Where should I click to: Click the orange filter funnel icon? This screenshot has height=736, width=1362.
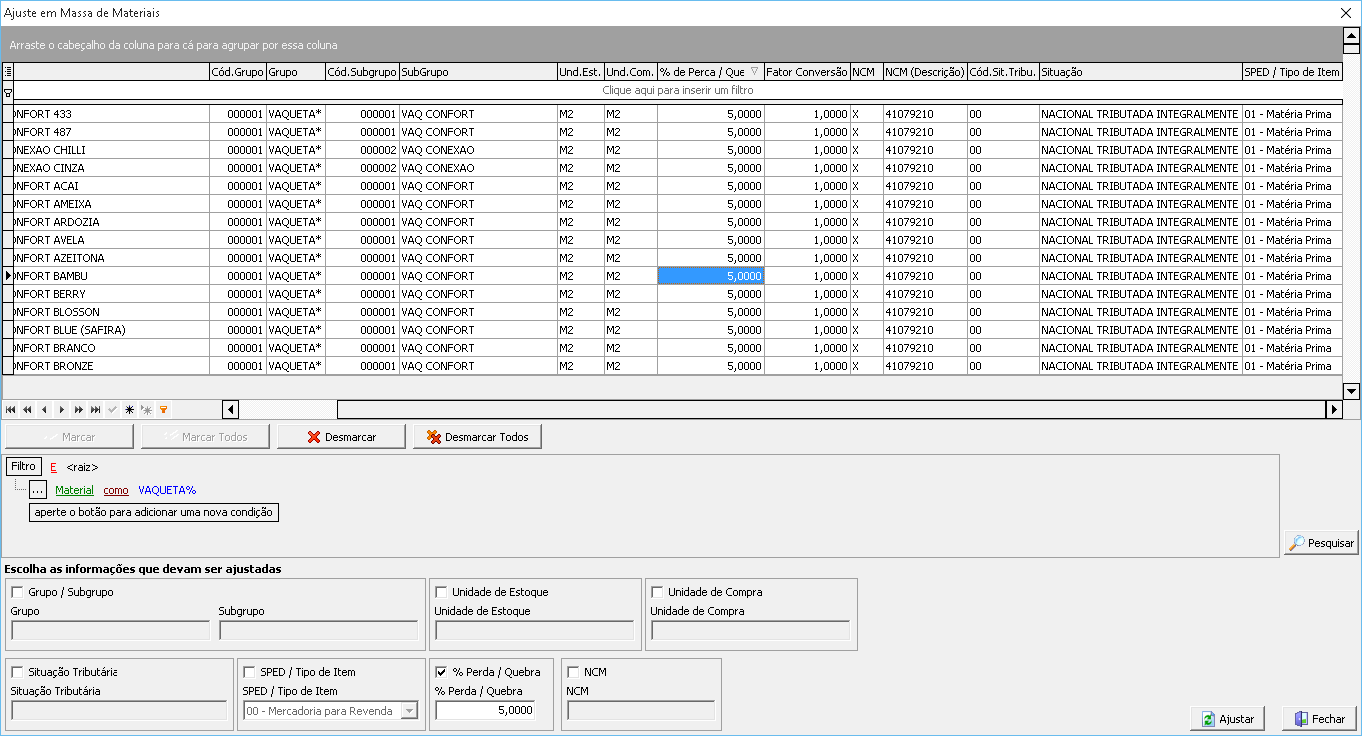tap(163, 409)
